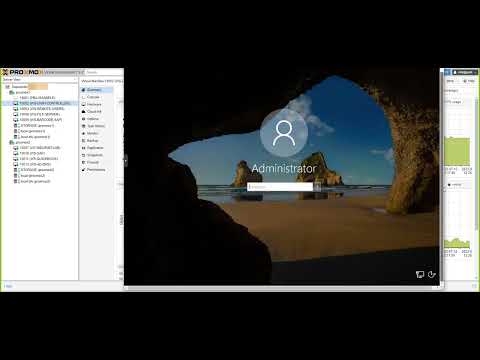This screenshot has width=480, height=360.
Task: Open the Summary section in VM menu
Action: (96, 90)
